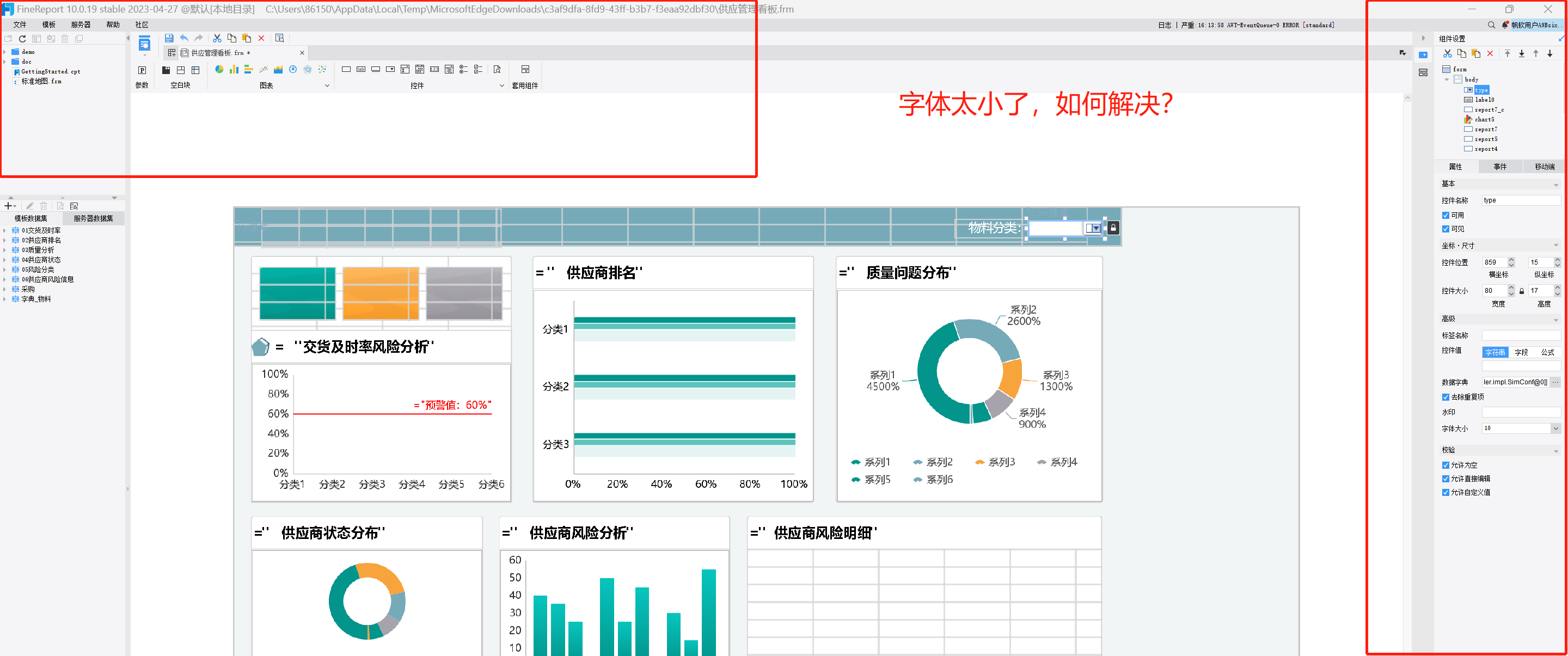
Task: Toggle the size aspect lock between width and height
Action: pyautogui.click(x=1522, y=291)
